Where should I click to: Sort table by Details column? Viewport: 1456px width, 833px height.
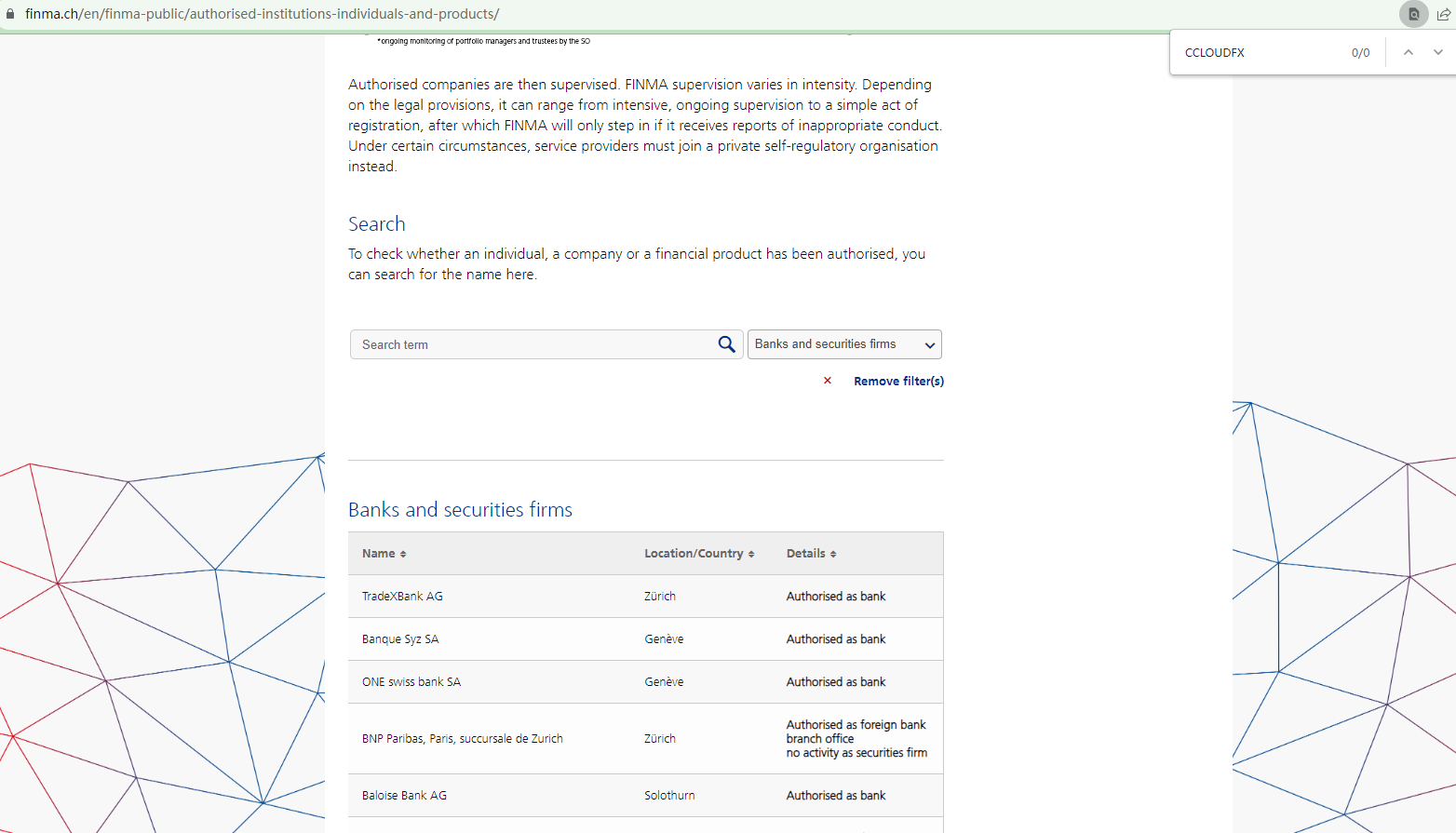point(811,554)
